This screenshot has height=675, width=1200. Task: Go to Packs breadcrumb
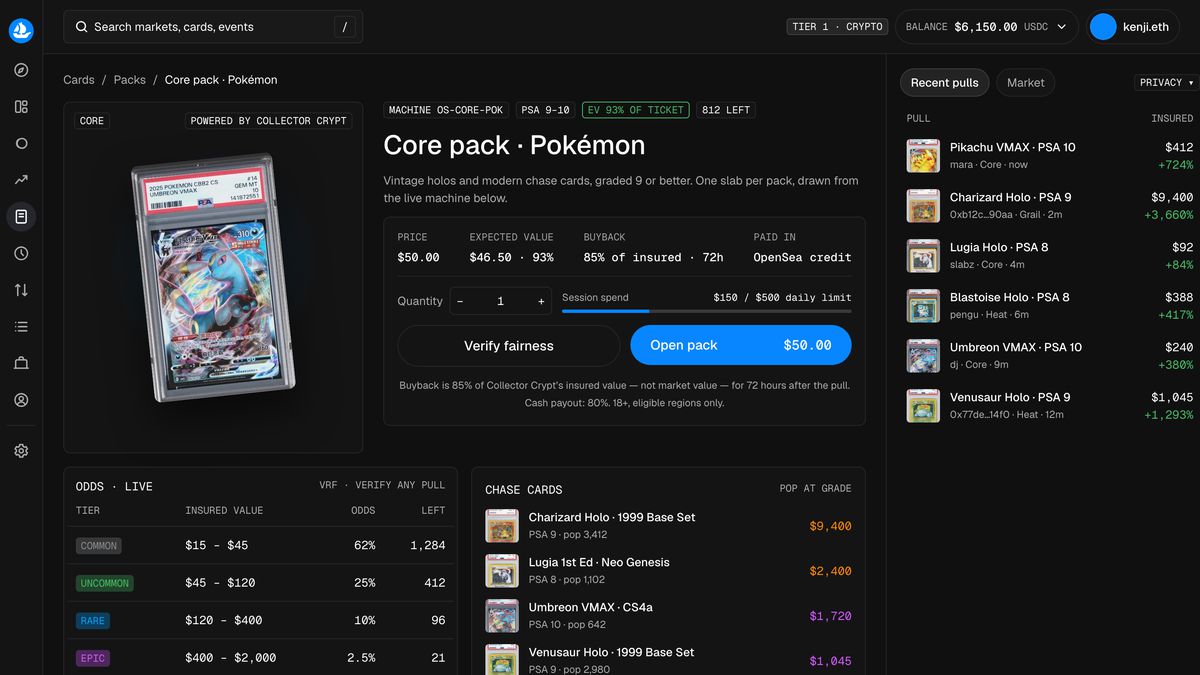[x=130, y=80]
